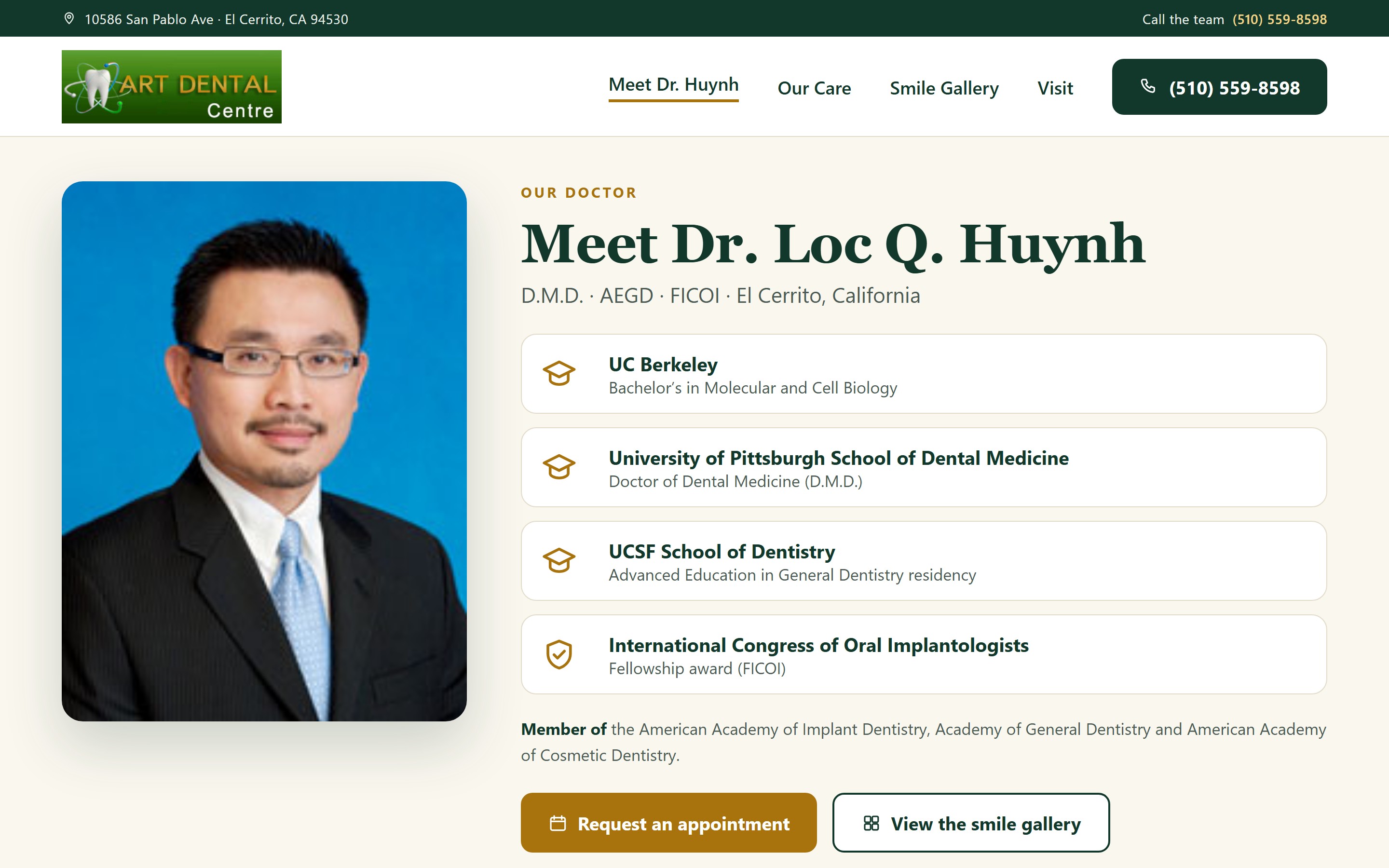Click Fellowship award (FICOI) text

point(697,669)
